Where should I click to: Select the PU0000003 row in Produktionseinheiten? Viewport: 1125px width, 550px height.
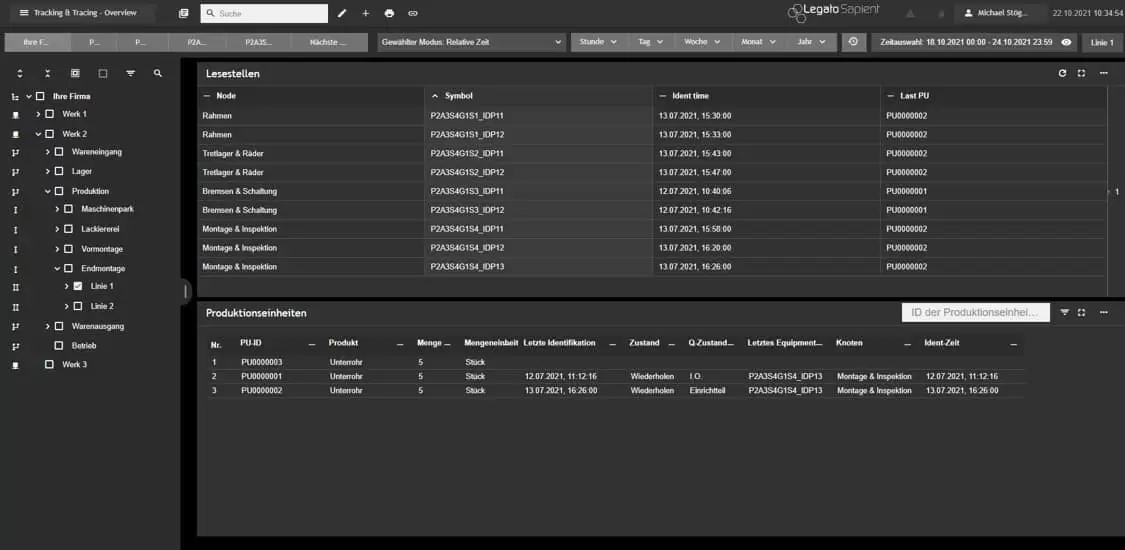(x=616, y=362)
